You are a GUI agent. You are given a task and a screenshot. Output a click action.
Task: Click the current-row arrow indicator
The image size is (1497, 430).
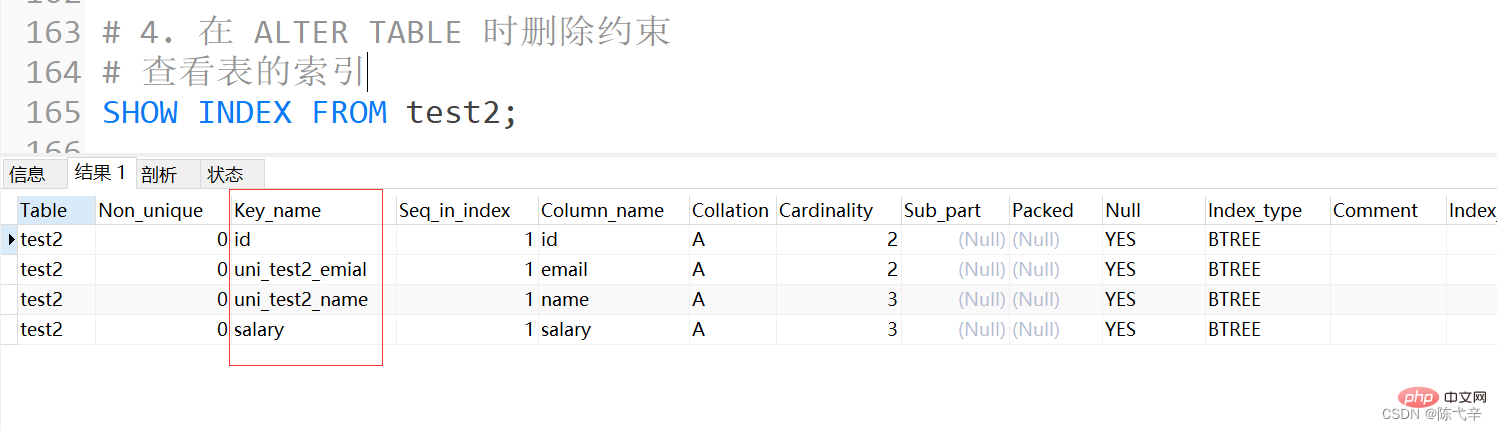click(11, 239)
